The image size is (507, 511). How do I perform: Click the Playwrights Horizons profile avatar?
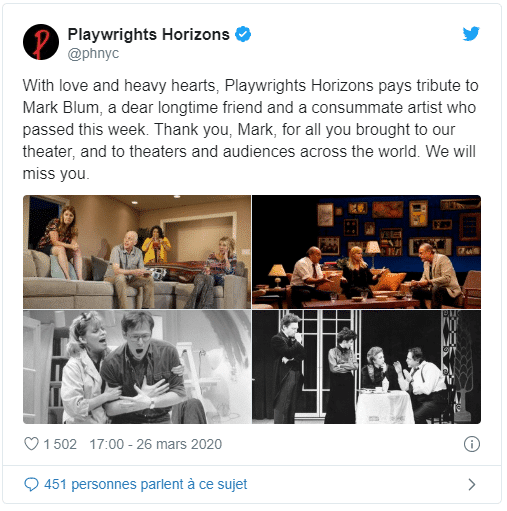coord(41,42)
